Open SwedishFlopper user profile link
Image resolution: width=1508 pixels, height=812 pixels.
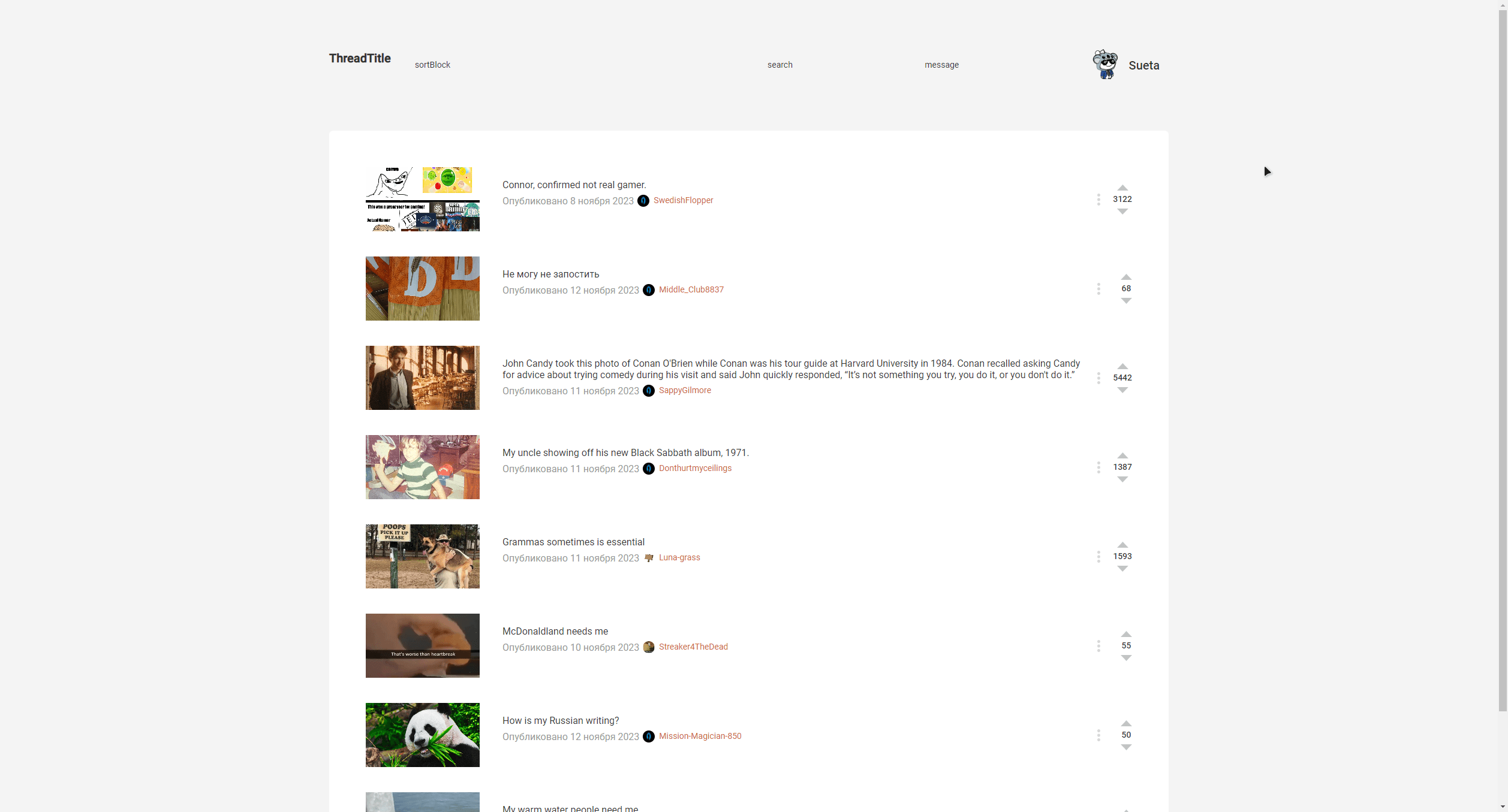pos(683,200)
